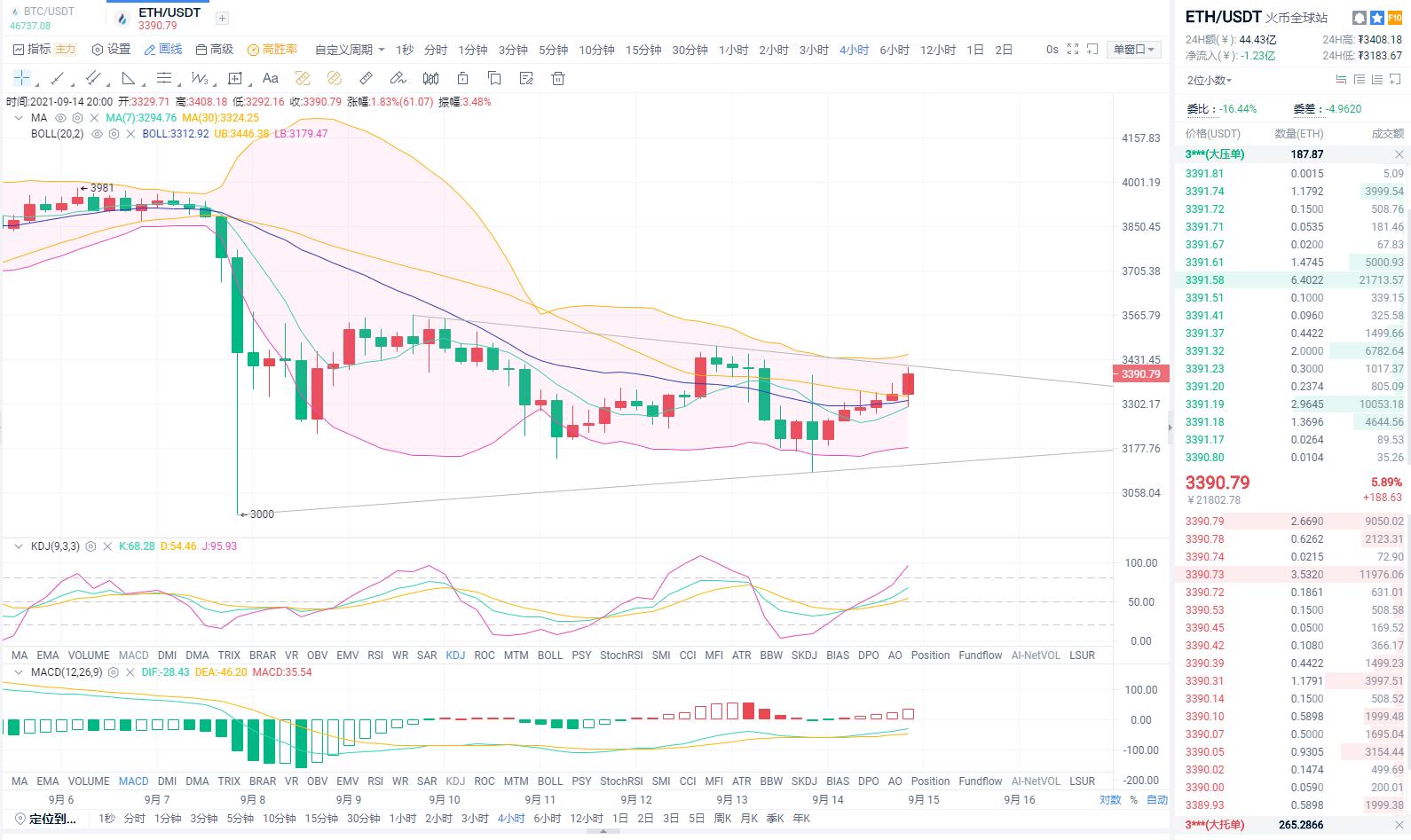Screen dimensions: 1411x840
Task: Click the 画线 draw line button
Action: 163,50
